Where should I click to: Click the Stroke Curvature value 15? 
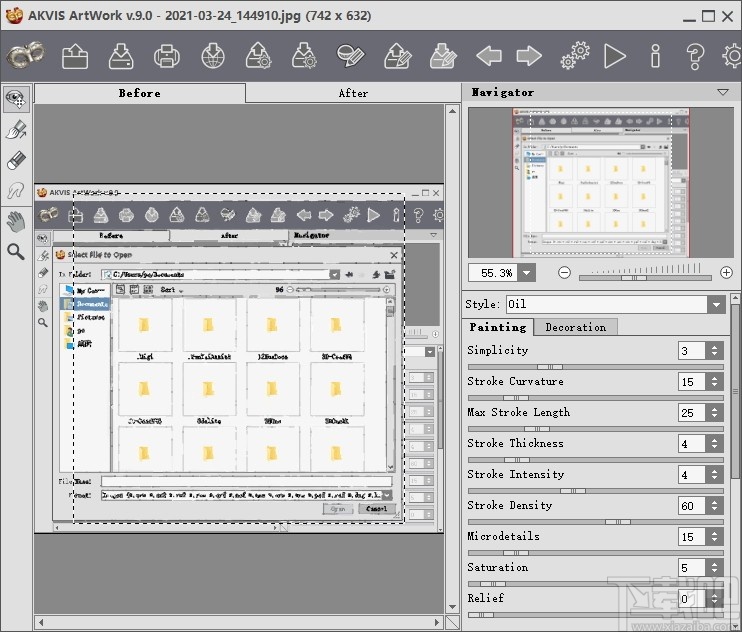point(691,382)
